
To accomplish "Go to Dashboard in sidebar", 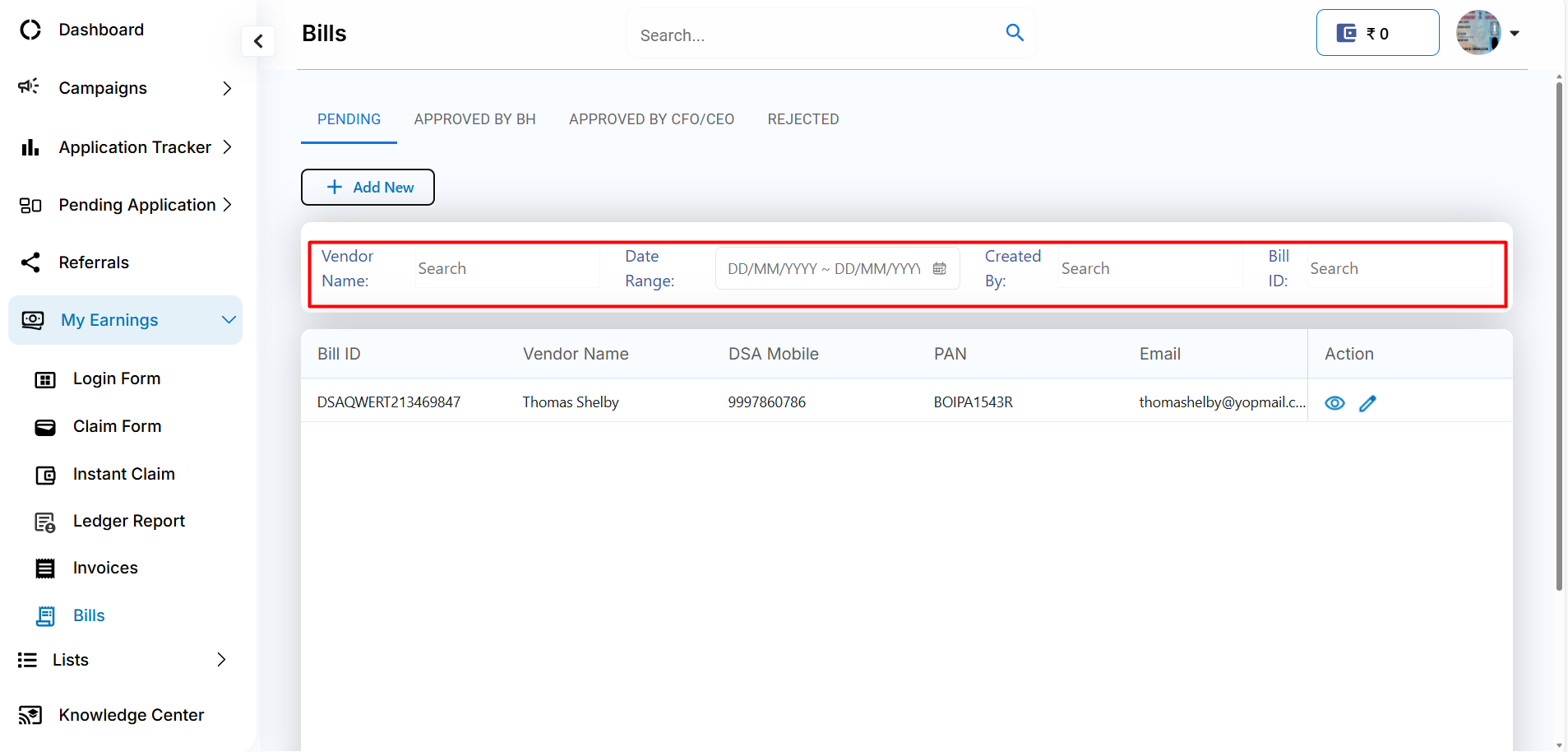I will pos(101,30).
